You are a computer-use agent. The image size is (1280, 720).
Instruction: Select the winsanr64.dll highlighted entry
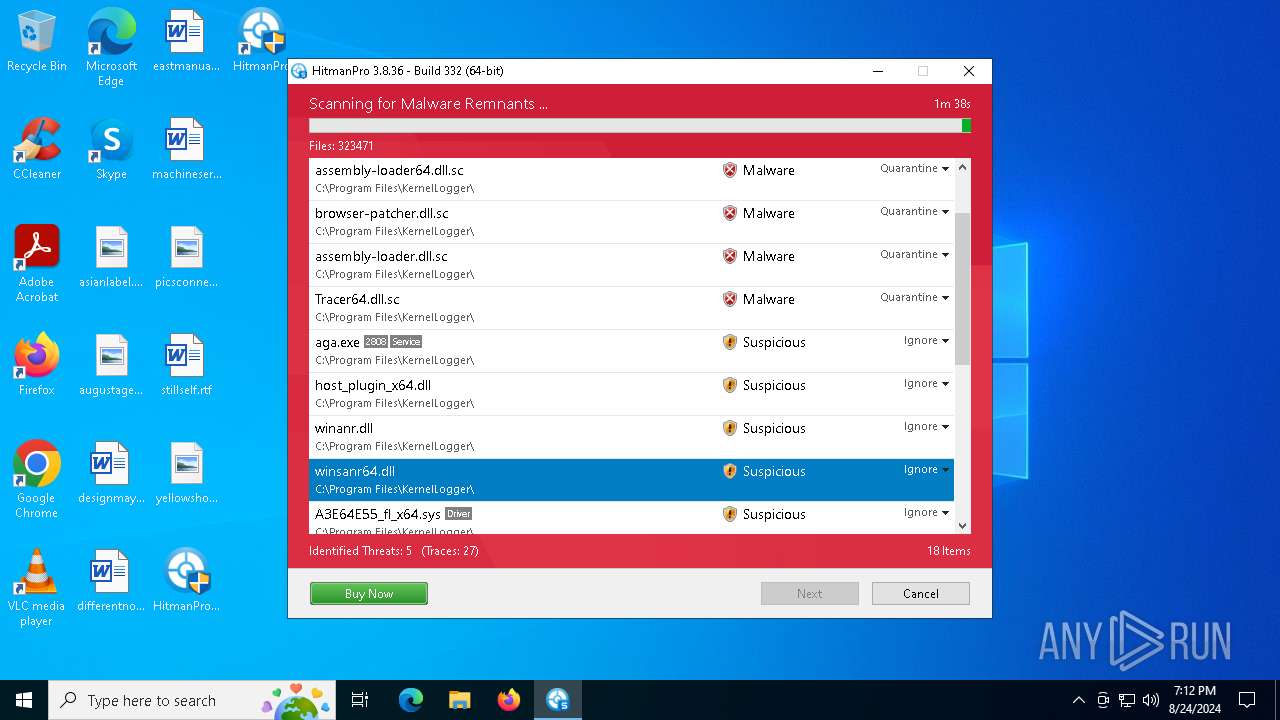tap(632, 480)
